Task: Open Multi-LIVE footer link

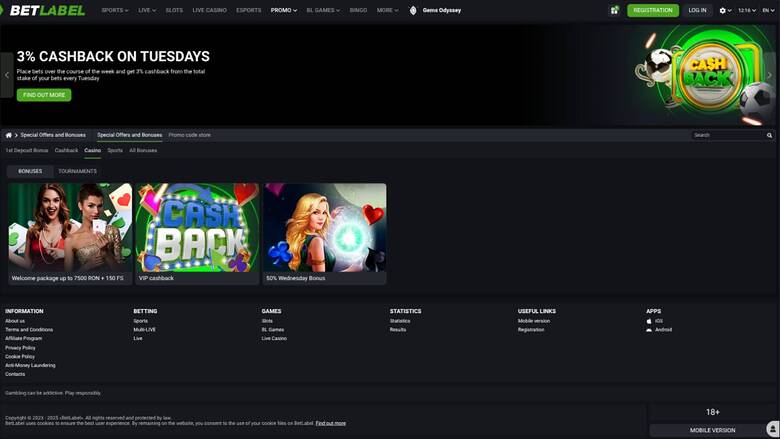Action: pyautogui.click(x=144, y=330)
